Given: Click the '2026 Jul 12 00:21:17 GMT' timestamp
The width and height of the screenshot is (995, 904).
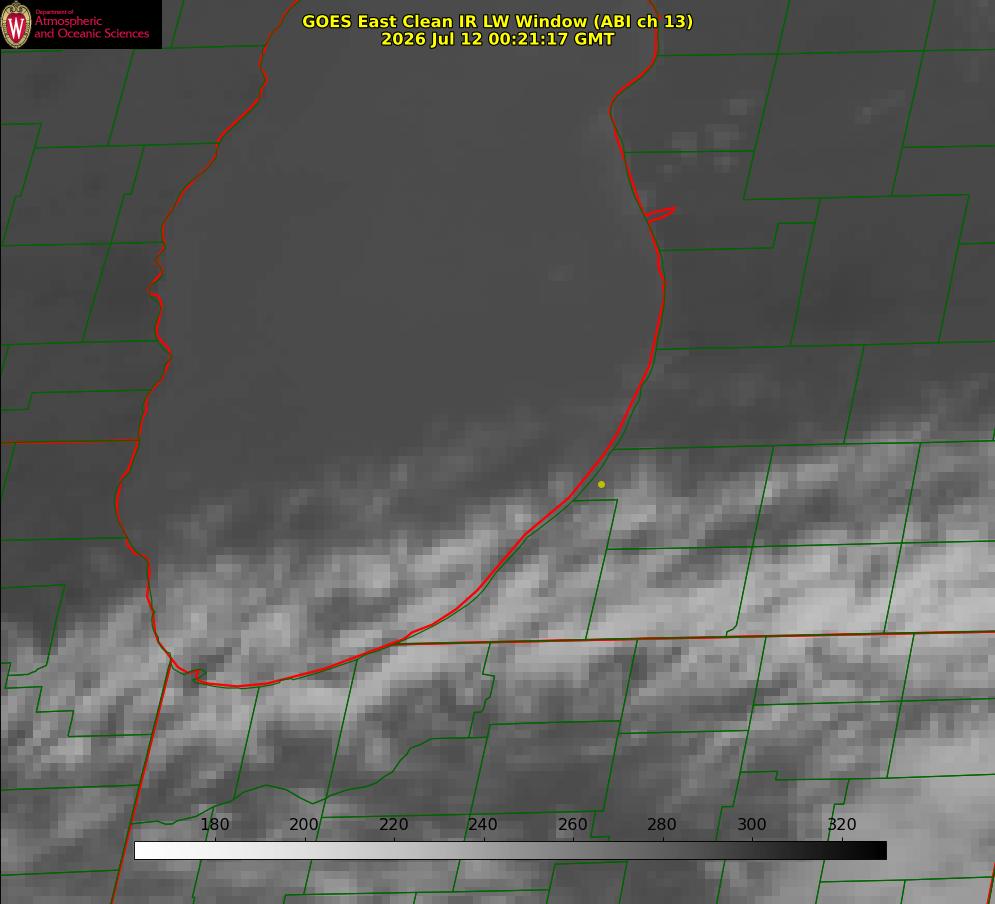Looking at the screenshot, I should click(498, 39).
